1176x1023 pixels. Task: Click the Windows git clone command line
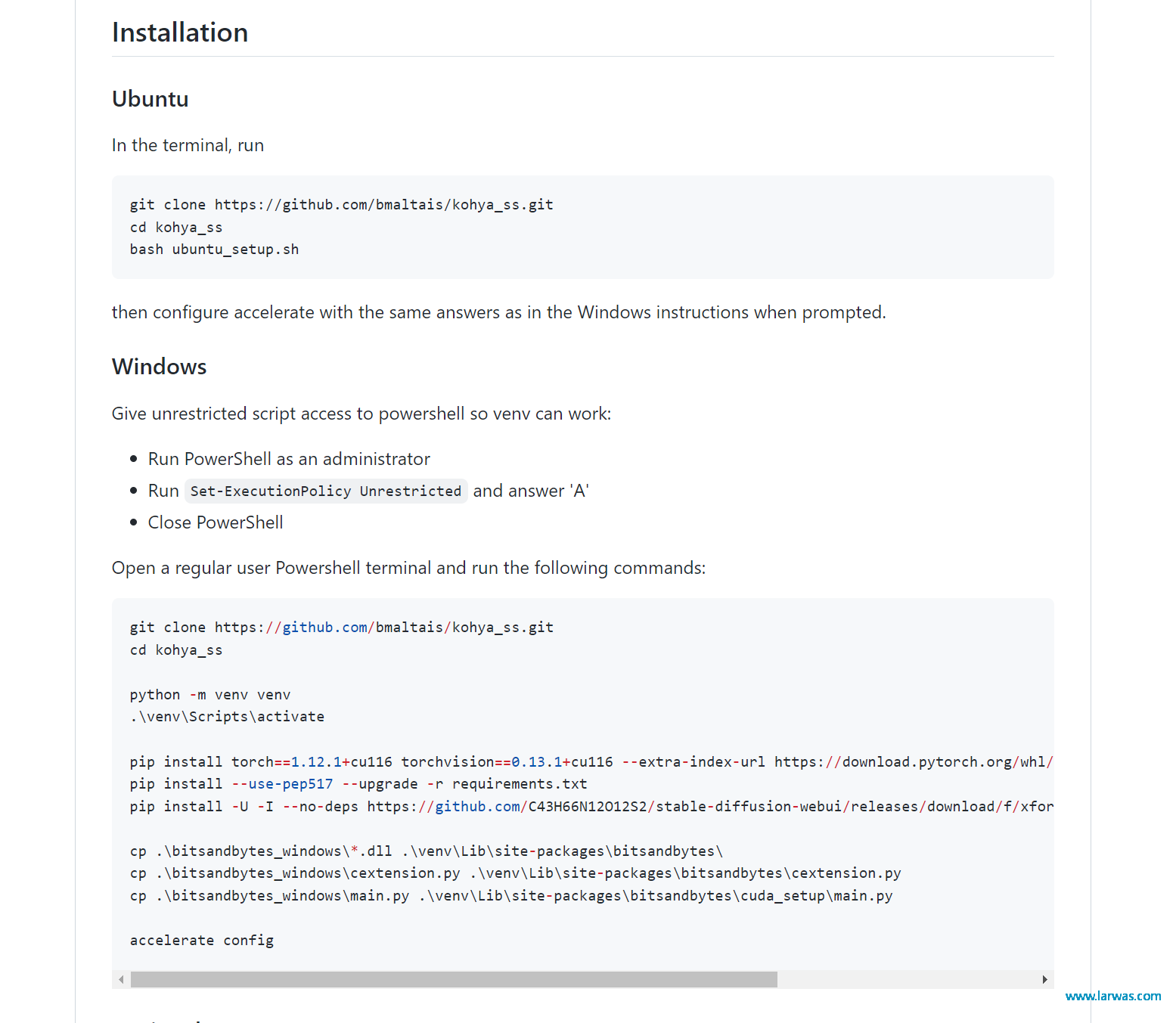tap(341, 628)
